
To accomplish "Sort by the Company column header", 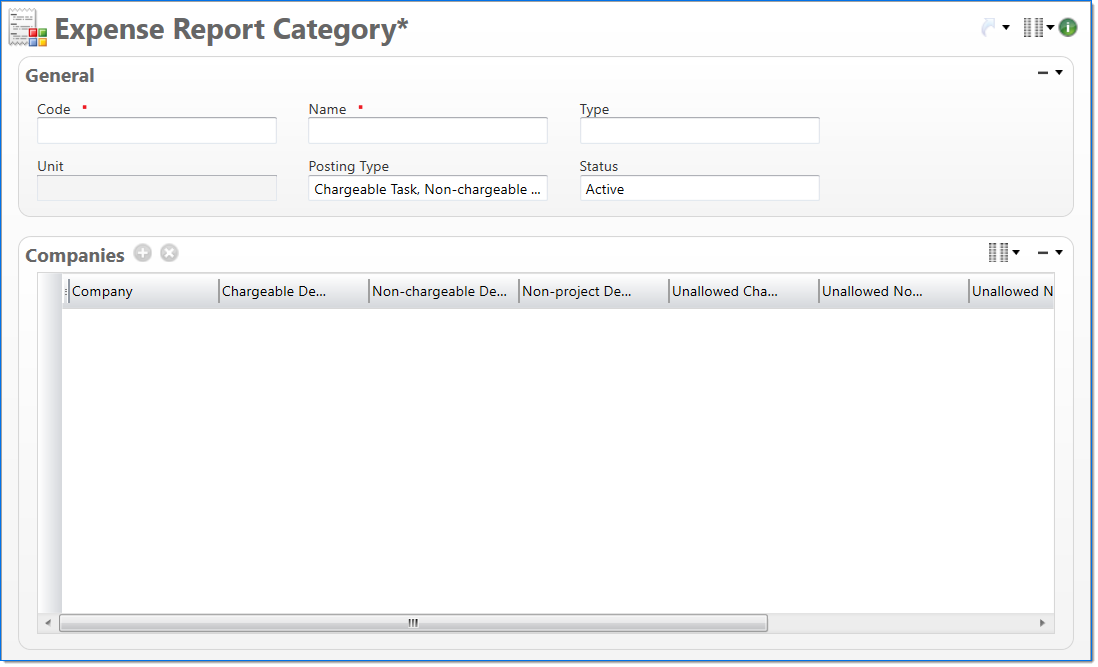I will (142, 292).
